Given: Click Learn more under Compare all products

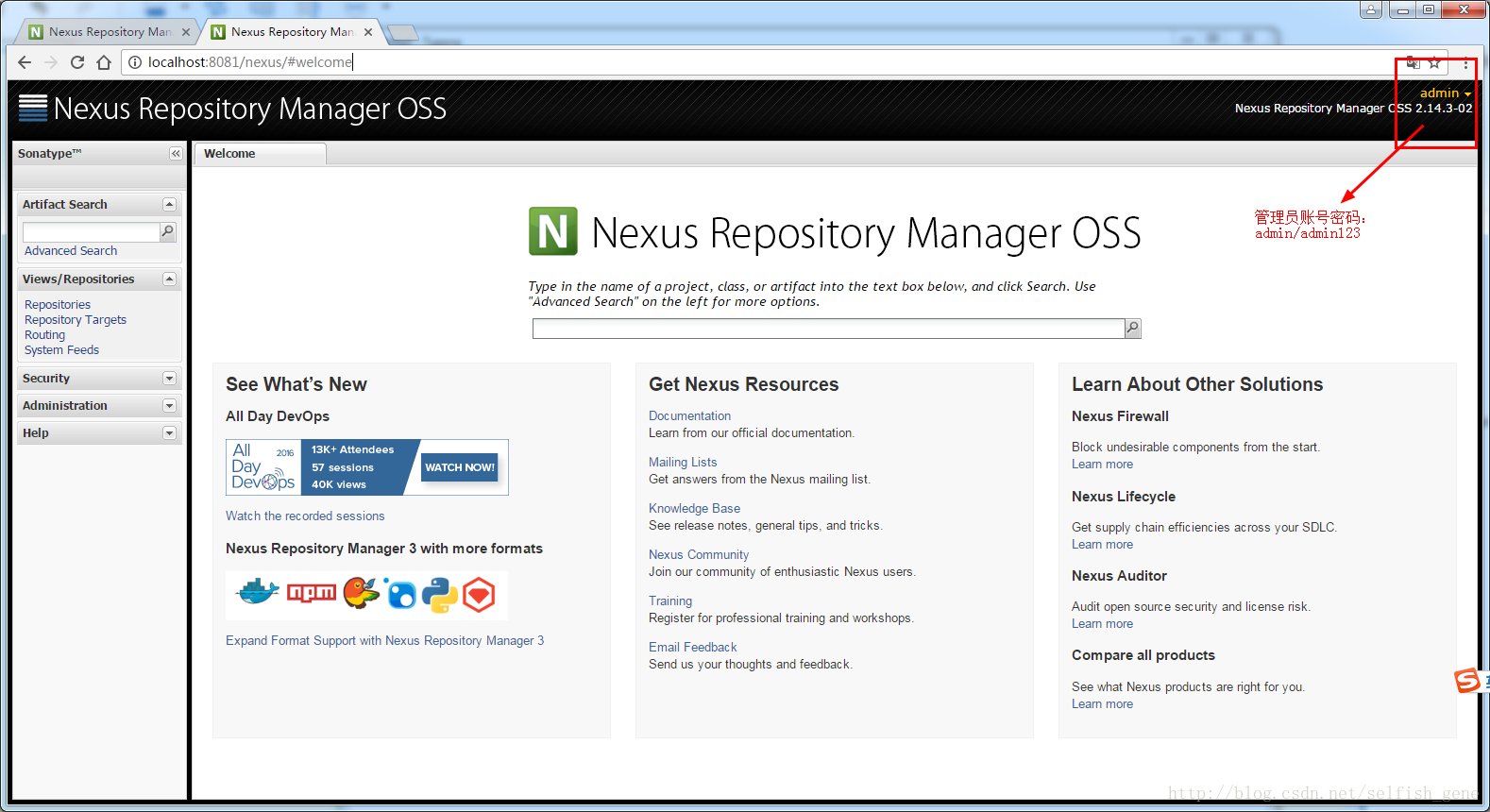Looking at the screenshot, I should [x=1102, y=704].
